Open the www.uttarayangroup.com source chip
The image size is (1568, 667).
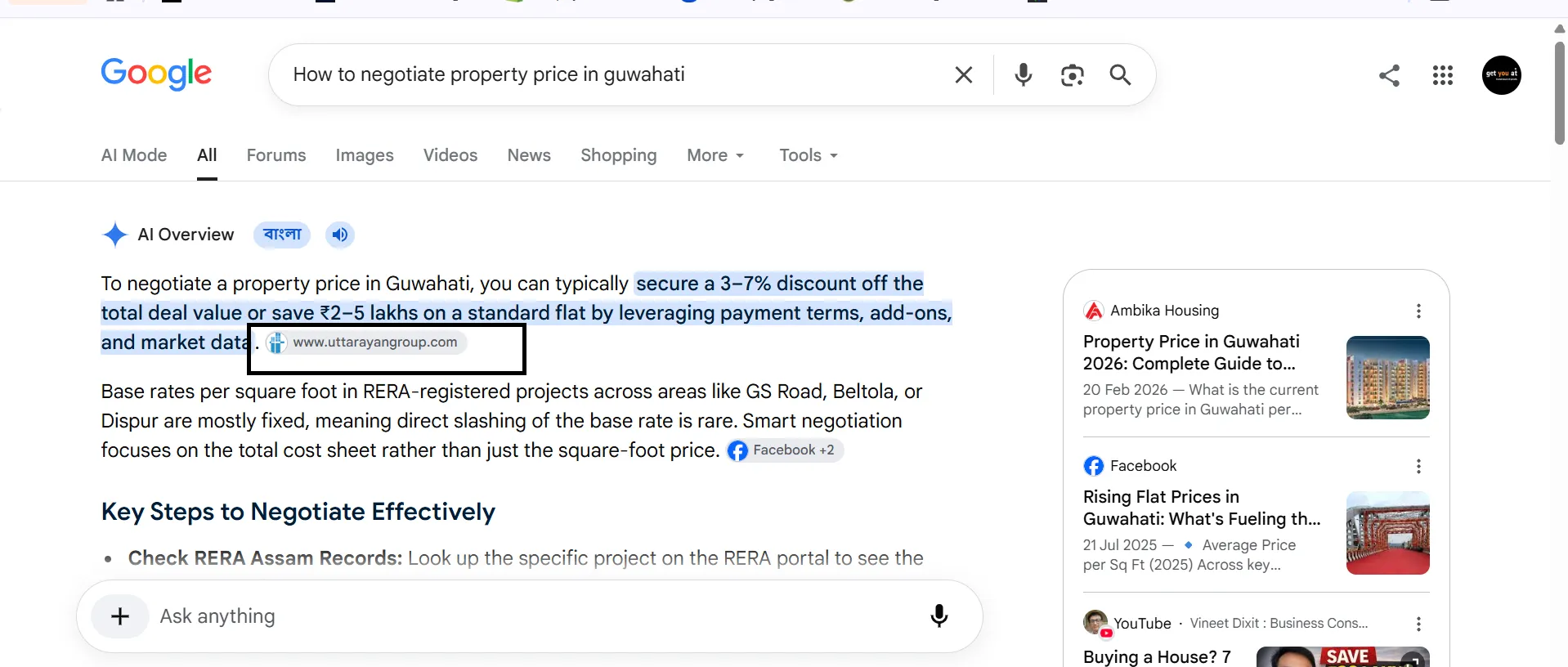pos(366,342)
